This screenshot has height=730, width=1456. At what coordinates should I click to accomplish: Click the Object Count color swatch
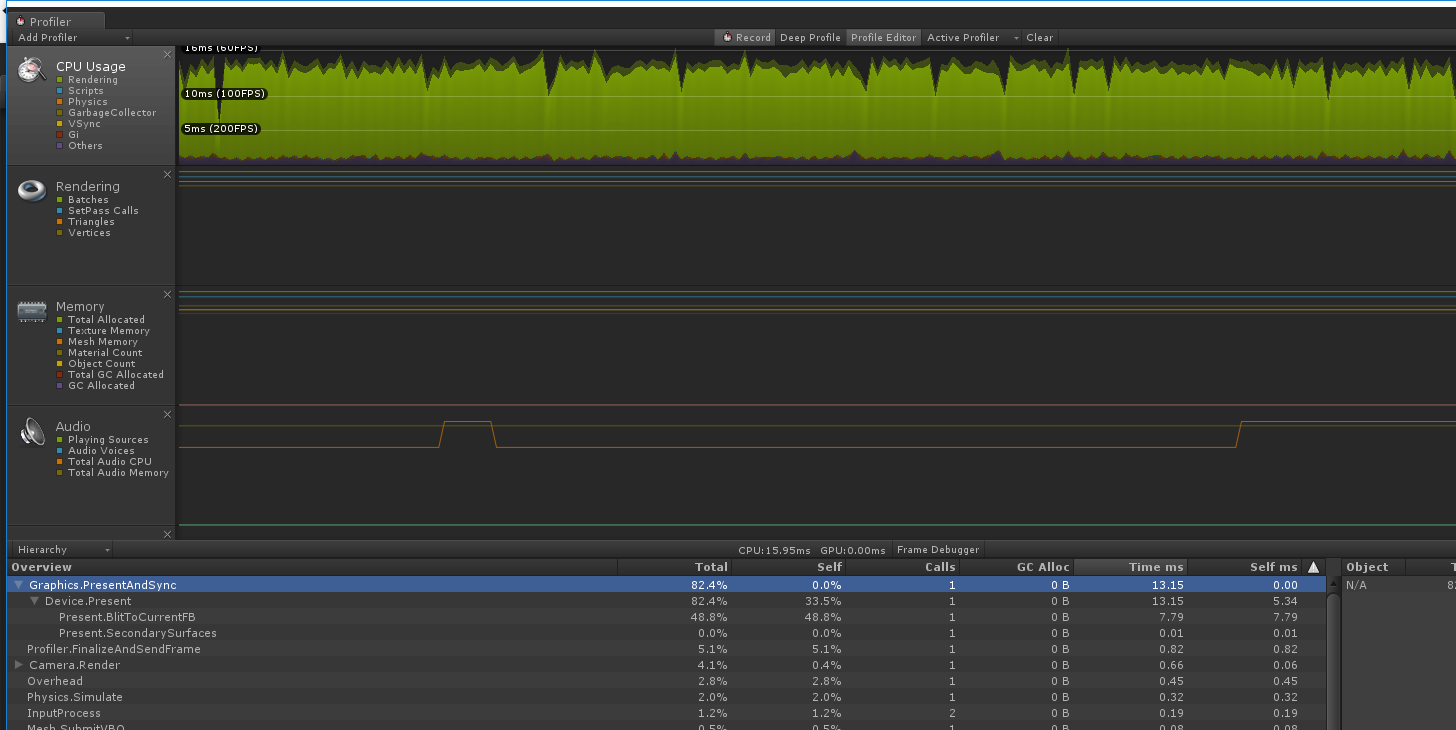(60, 364)
